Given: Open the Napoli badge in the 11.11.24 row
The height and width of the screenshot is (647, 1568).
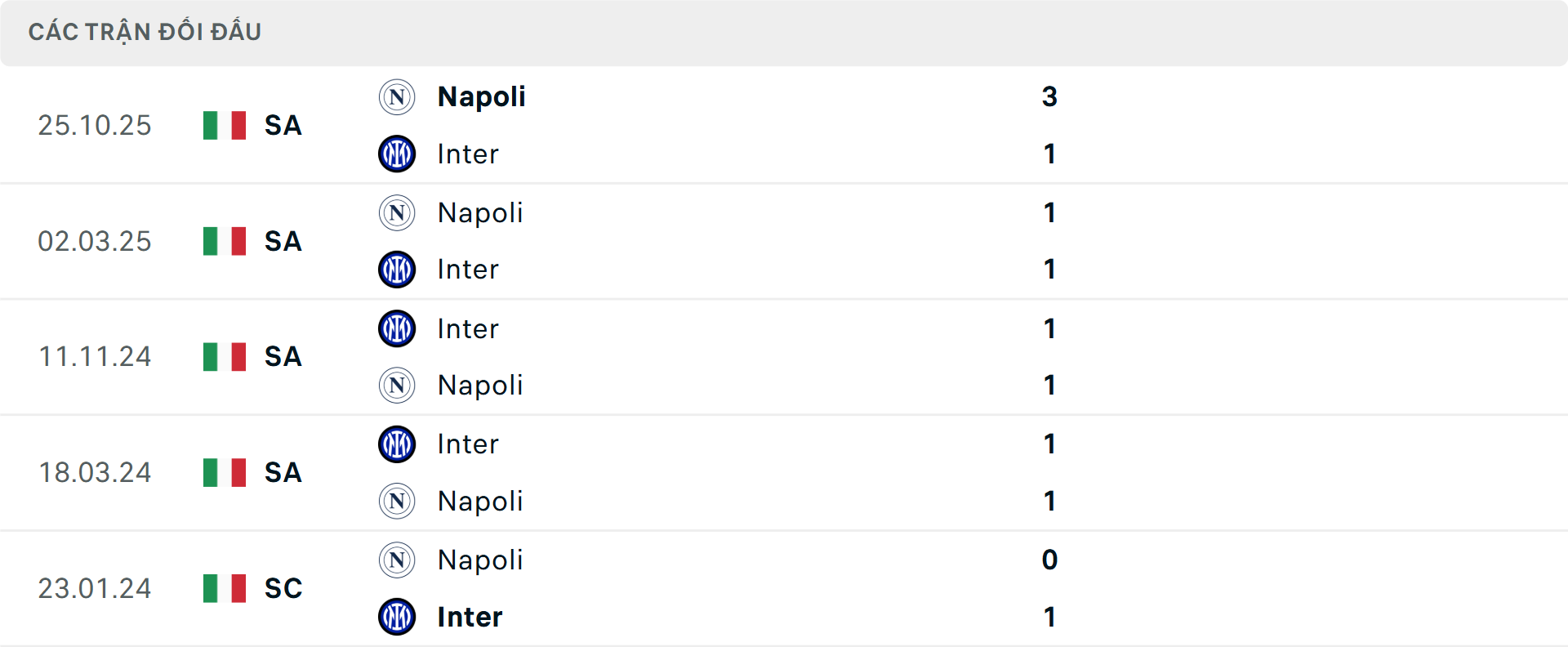Looking at the screenshot, I should click(x=396, y=386).
